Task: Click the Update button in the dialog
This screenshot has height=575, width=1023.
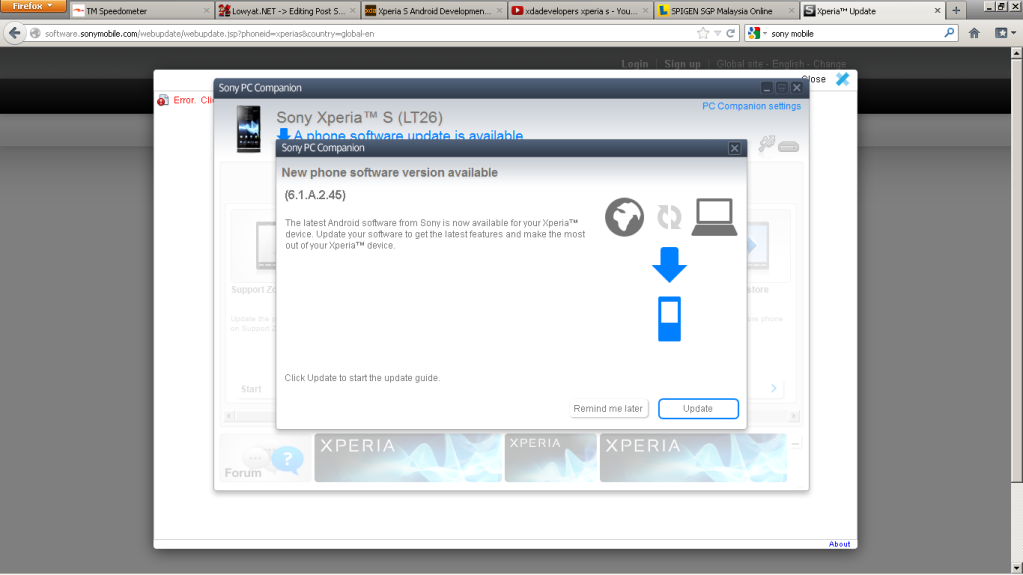Action: (698, 408)
